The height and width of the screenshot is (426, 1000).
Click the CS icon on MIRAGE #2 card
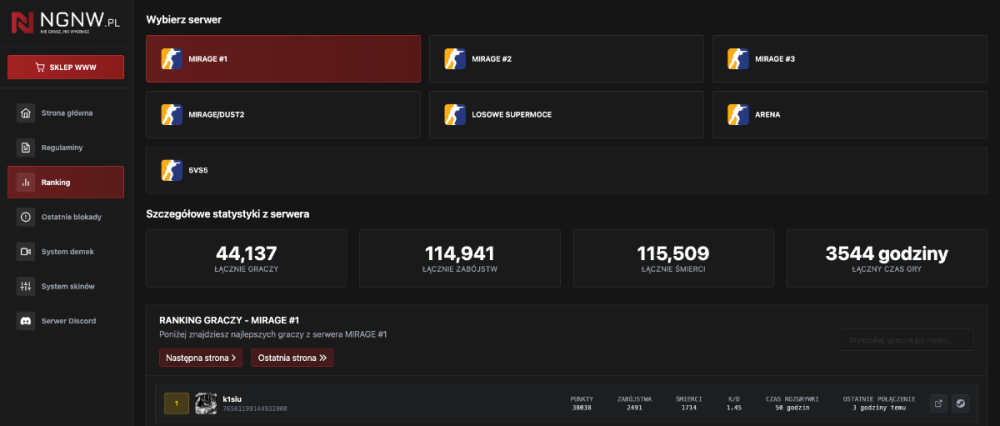click(455, 59)
